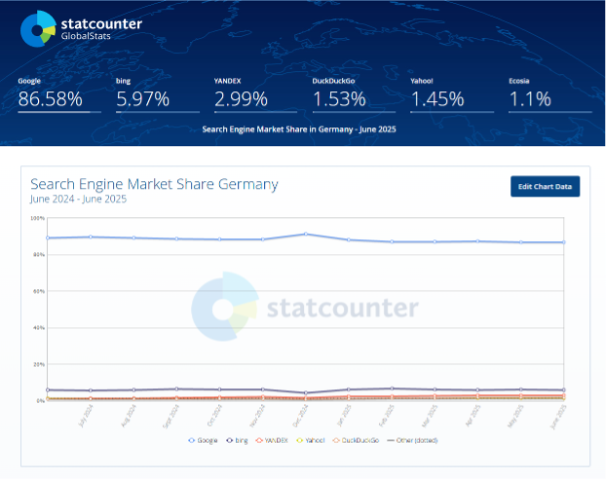Toggle the Google legend marker
The height and width of the screenshot is (480, 606).
tap(191, 440)
